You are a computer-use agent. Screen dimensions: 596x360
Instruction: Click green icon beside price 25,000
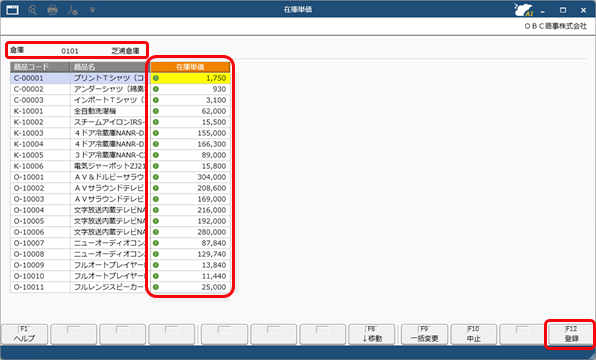tap(156, 287)
